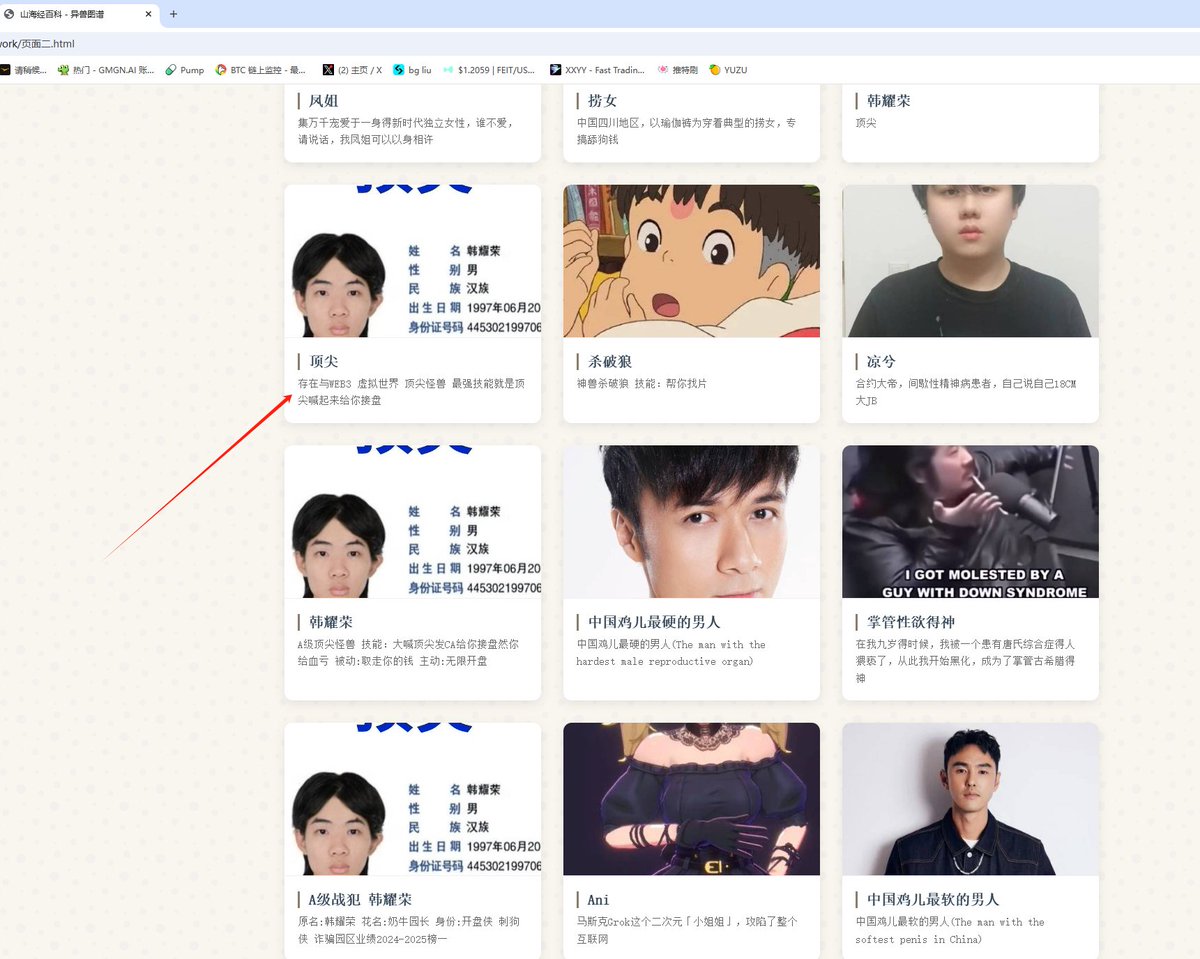This screenshot has height=959, width=1200.
Task: Focus the address bar showing 页面二.html
Action: pos(600,44)
